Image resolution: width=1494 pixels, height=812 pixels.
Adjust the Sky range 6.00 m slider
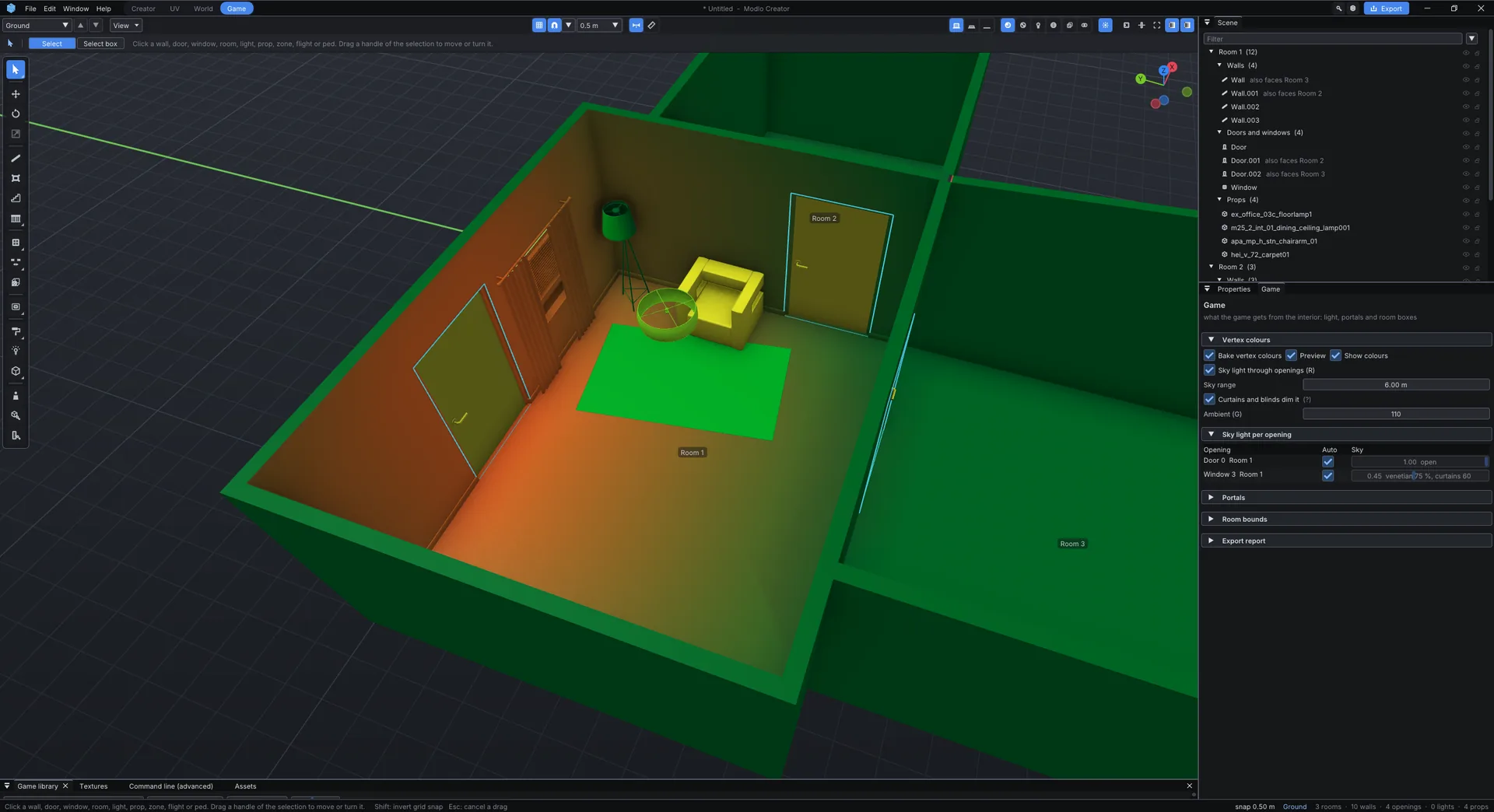1396,385
